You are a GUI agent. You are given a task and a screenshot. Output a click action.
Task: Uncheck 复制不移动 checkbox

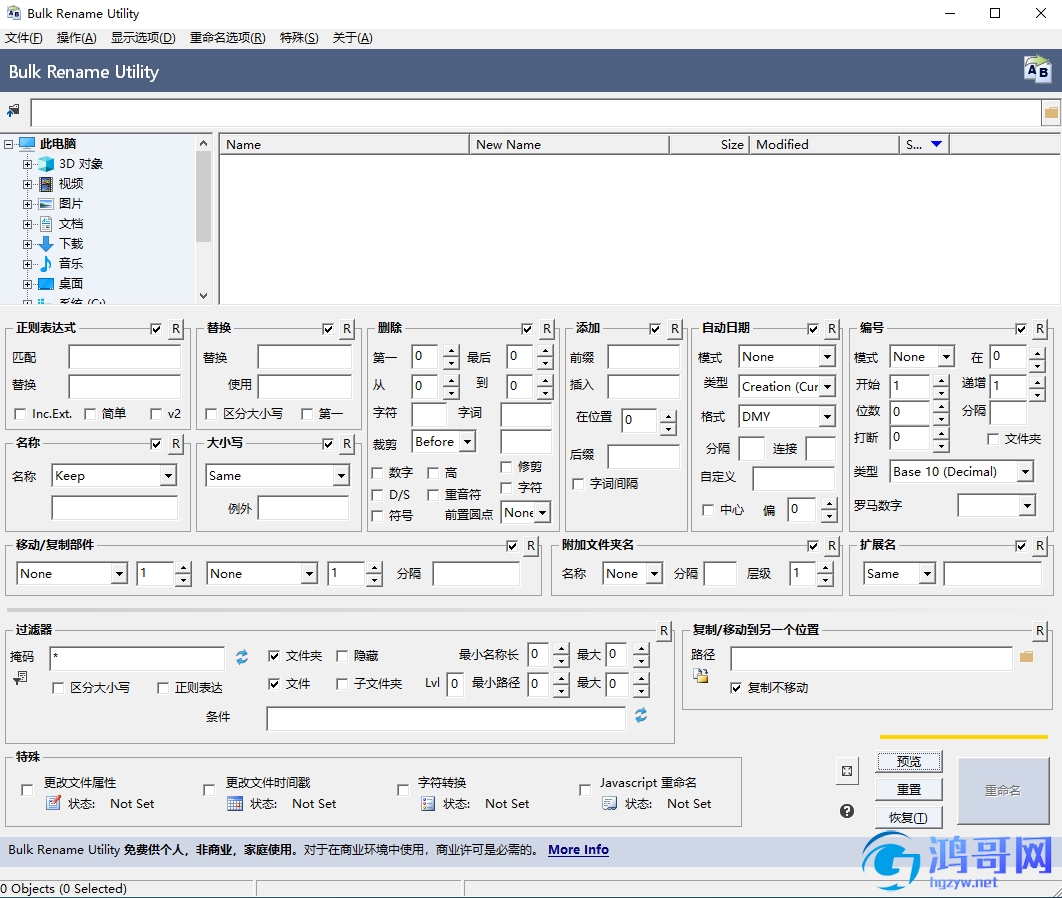[x=736, y=688]
